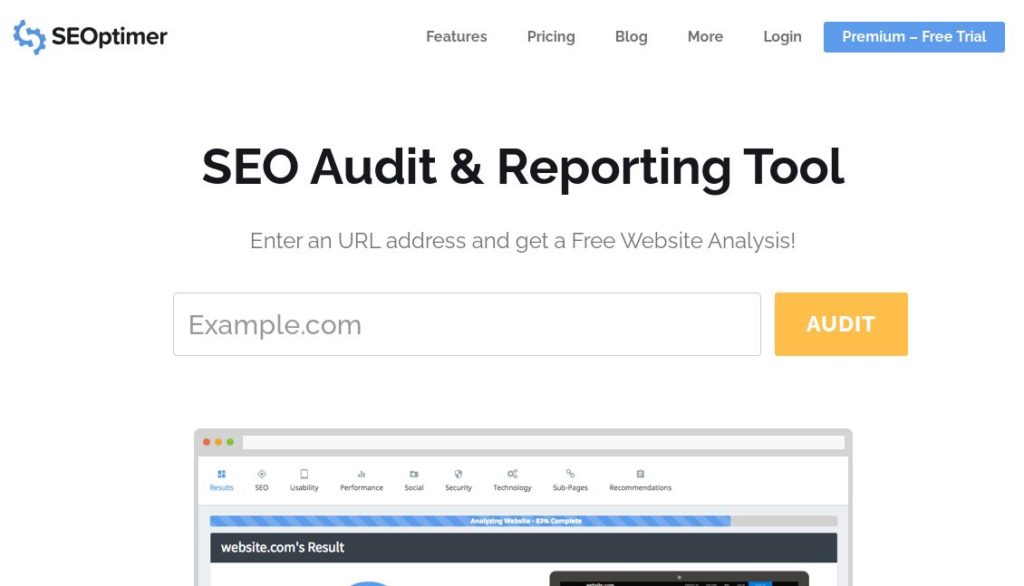Open the Features menu item
The width and height of the screenshot is (1024, 586).
456,37
